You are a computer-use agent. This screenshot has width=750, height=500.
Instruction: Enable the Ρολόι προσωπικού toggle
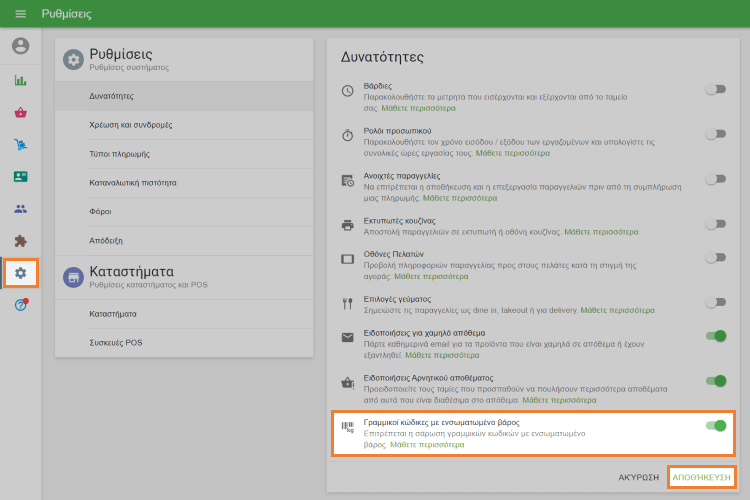point(714,133)
